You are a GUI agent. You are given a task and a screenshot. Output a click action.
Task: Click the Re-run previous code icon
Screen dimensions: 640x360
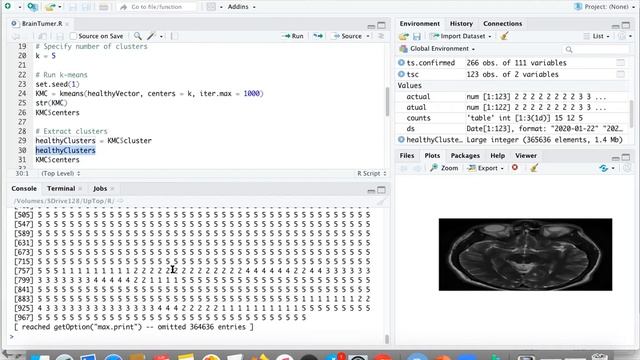[x=318, y=36]
